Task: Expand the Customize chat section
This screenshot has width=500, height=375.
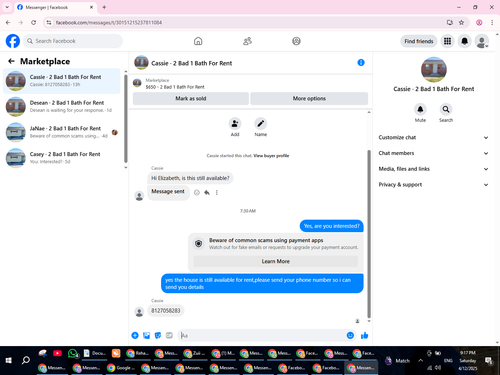Action: click(x=433, y=137)
